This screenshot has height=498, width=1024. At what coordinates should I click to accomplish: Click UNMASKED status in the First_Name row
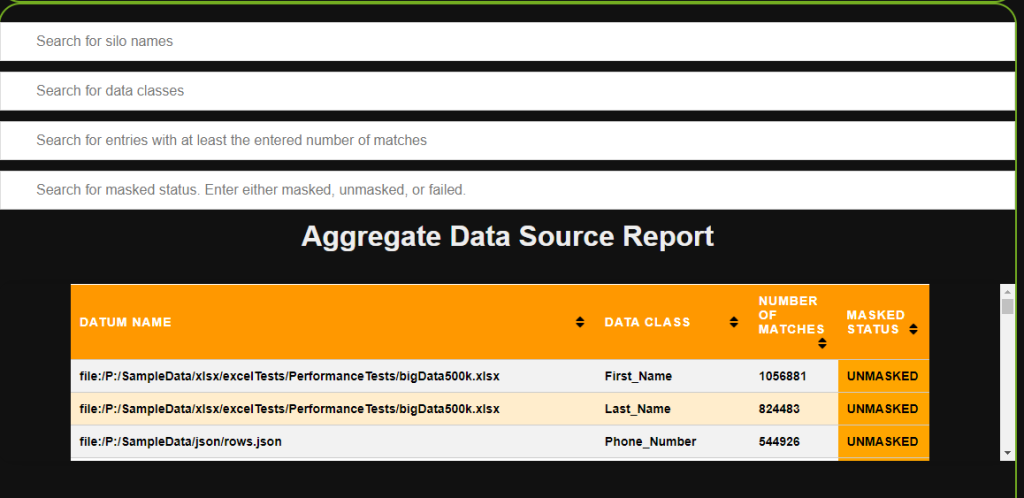pyautogui.click(x=882, y=376)
